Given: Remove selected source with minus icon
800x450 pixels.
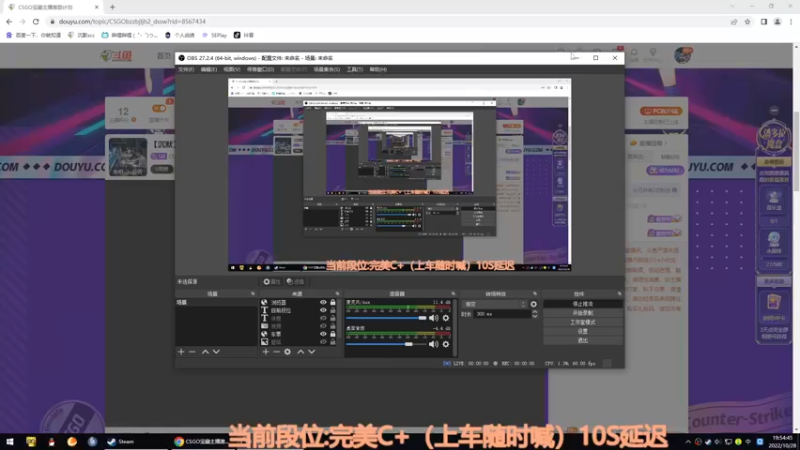Looking at the screenshot, I should click(x=276, y=352).
